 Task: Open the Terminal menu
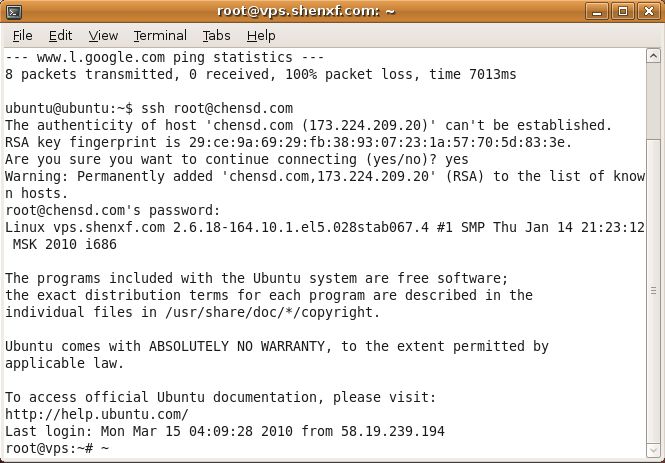click(x=160, y=36)
